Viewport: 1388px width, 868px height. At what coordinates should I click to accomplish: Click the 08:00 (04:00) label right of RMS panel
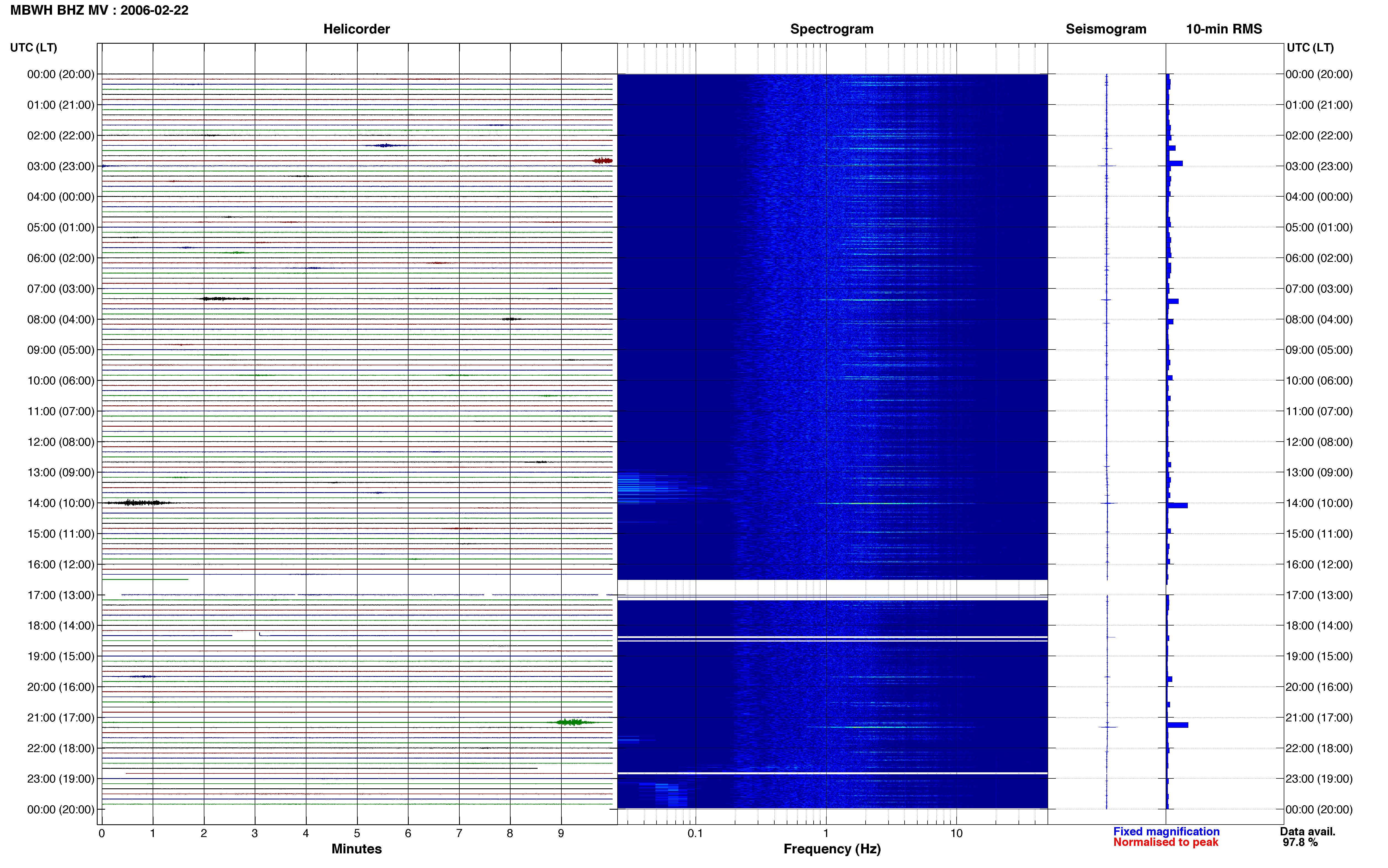click(1319, 319)
